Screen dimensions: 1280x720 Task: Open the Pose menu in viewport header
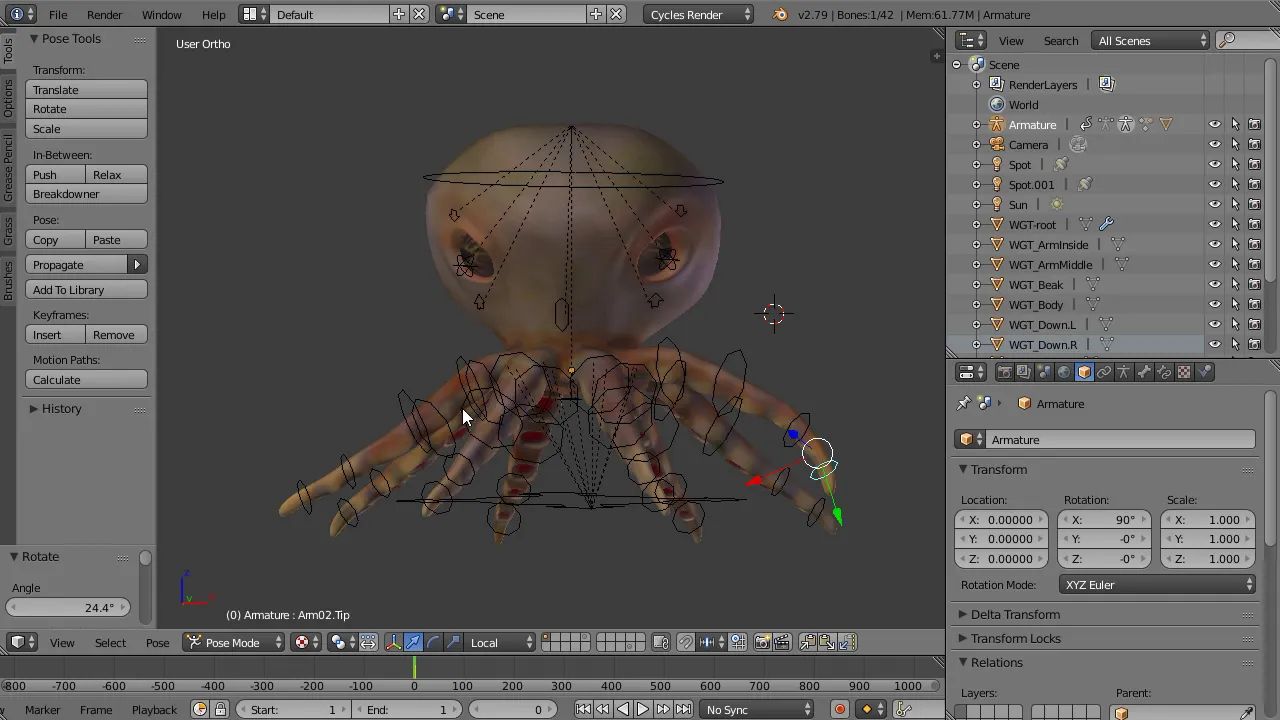[x=157, y=642]
